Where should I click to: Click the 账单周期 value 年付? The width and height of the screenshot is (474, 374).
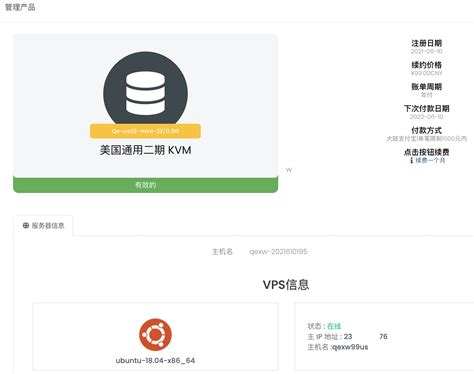click(x=426, y=95)
